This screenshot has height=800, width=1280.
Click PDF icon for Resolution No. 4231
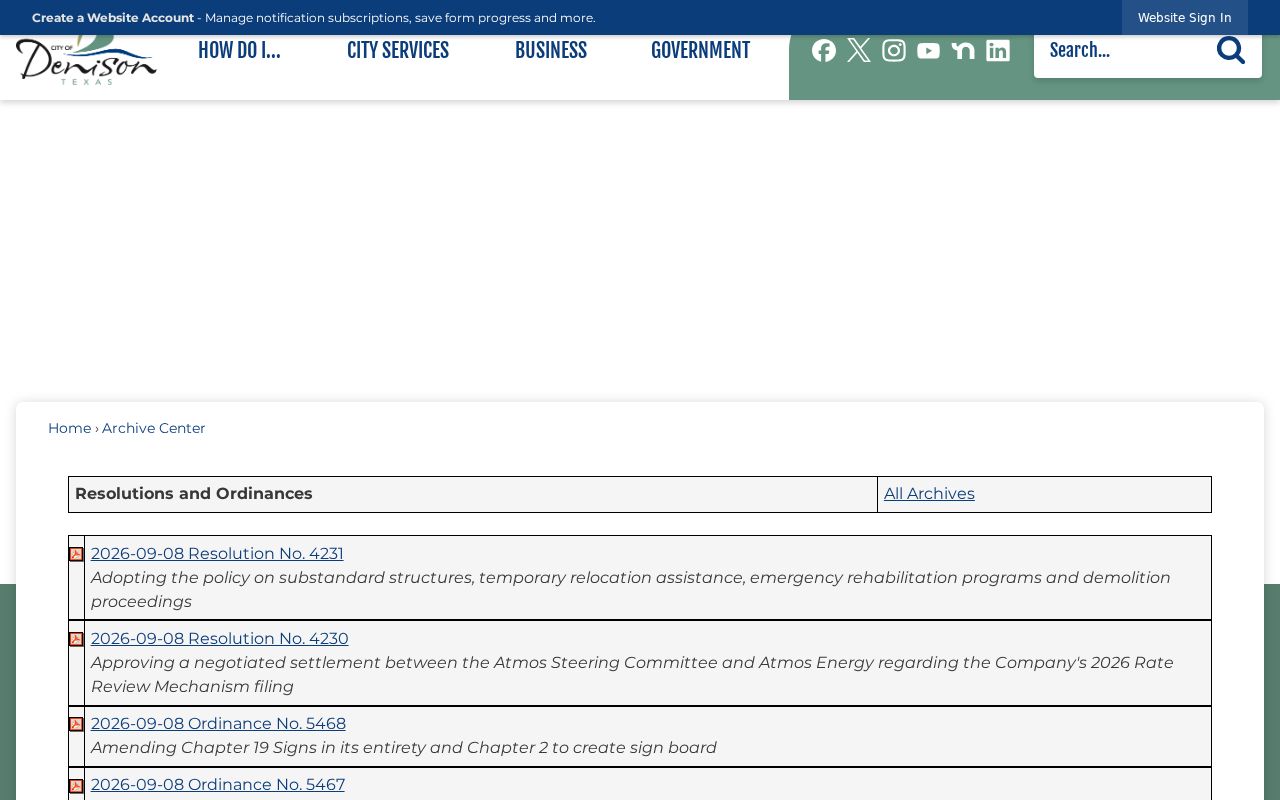pos(76,554)
